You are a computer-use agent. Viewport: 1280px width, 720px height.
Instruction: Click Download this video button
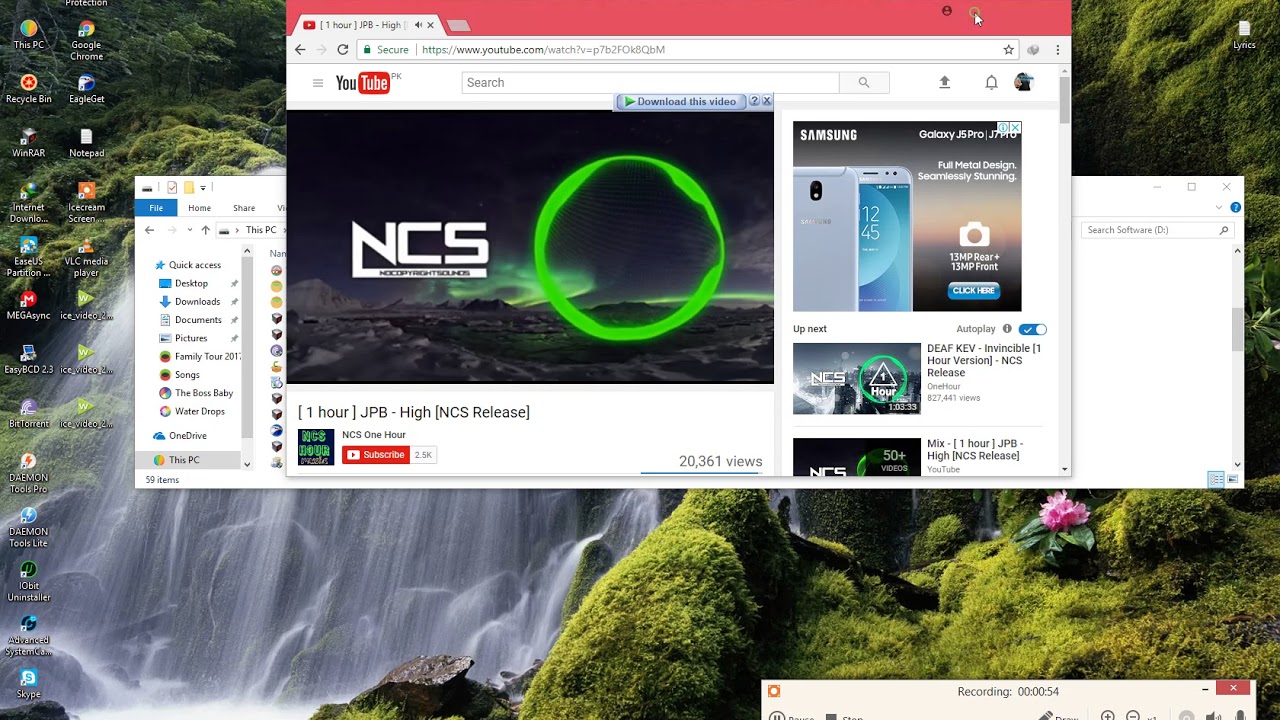pos(680,102)
